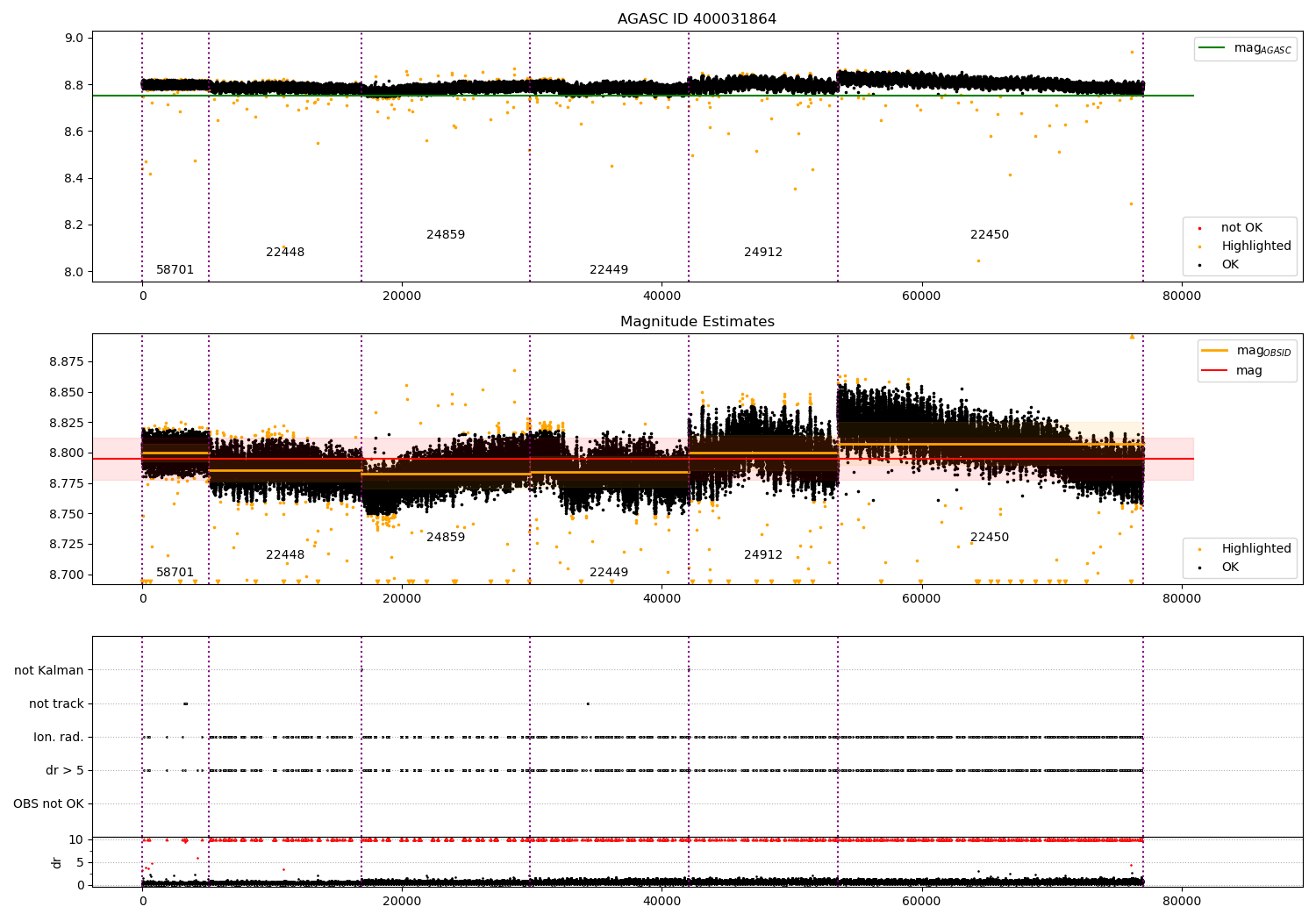Click 'OK' in the Magnitude Estimates legend
1316x921 pixels.
coord(1219,567)
